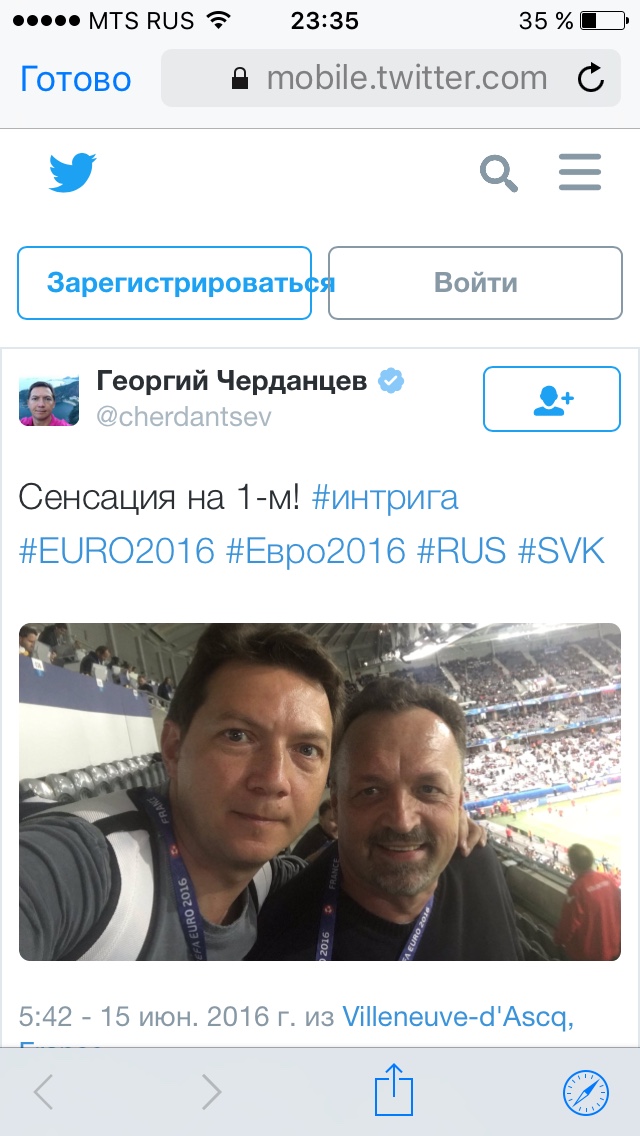Go back with left chevron
Screen dimensions: 640x1136
(x=43, y=1091)
